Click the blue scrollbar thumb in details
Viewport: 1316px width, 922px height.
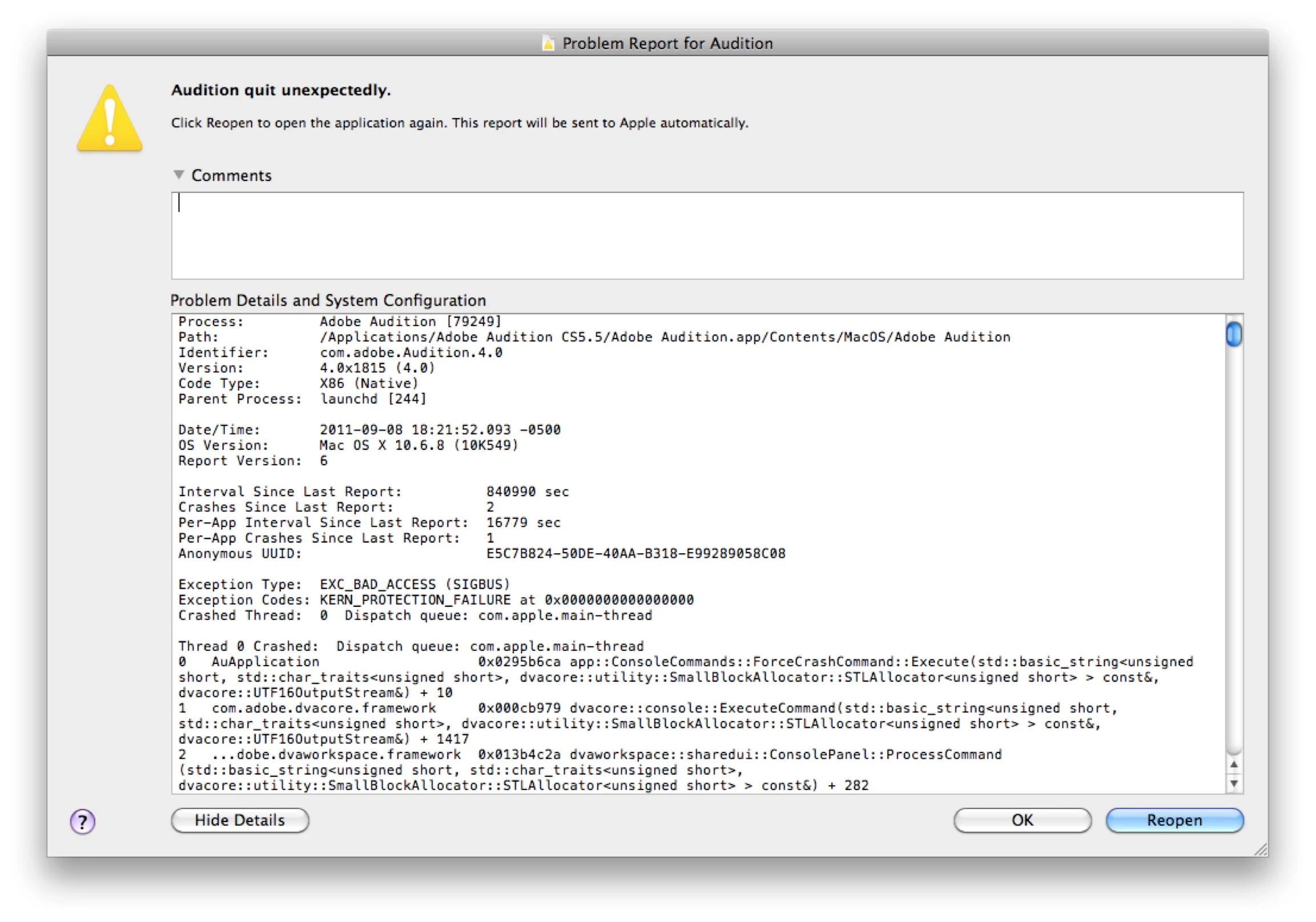(x=1234, y=335)
